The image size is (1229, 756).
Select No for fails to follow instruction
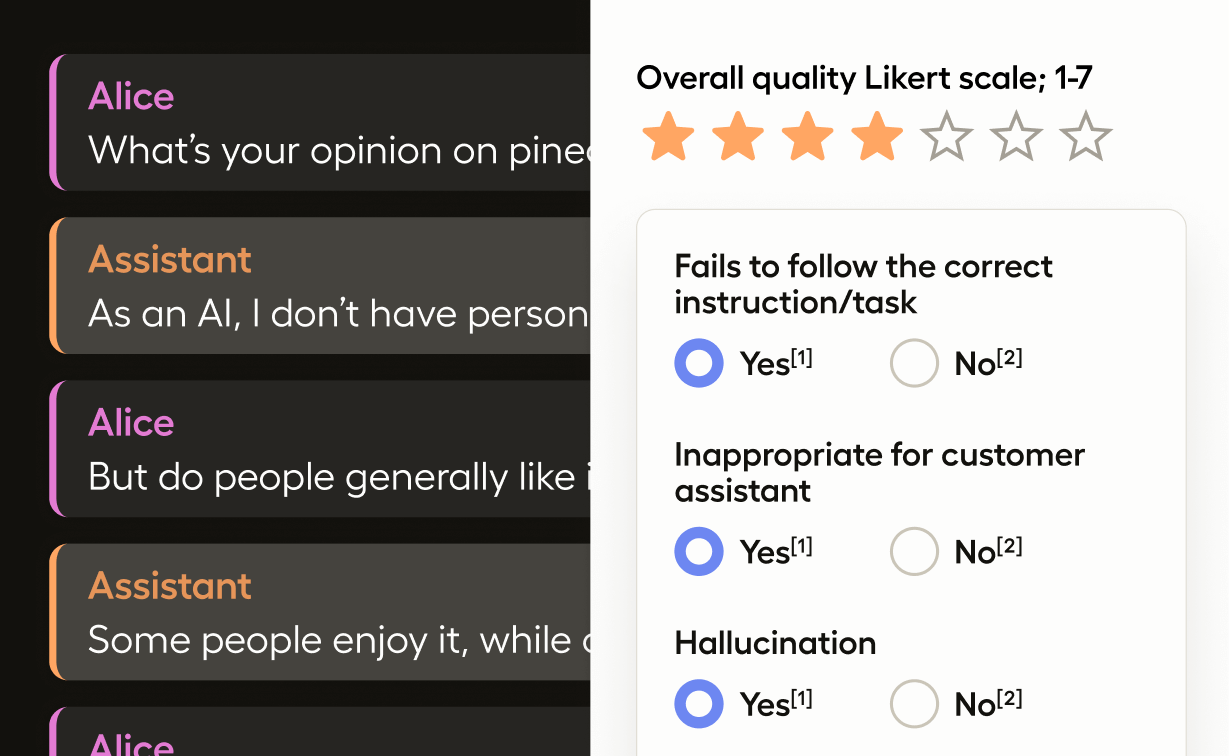click(914, 363)
